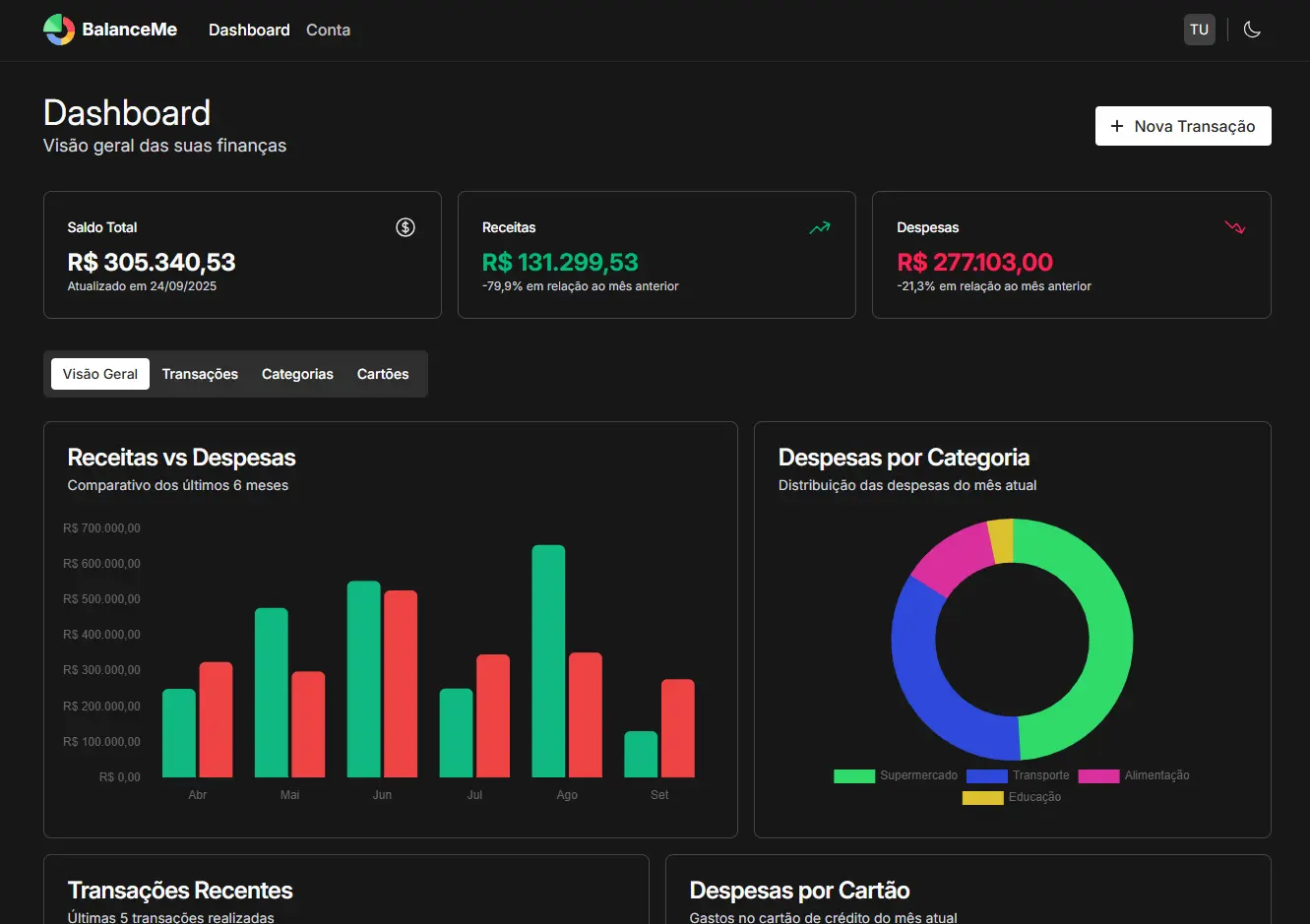Image resolution: width=1310 pixels, height=924 pixels.
Task: Switch to the Transações tab
Action: click(200, 374)
